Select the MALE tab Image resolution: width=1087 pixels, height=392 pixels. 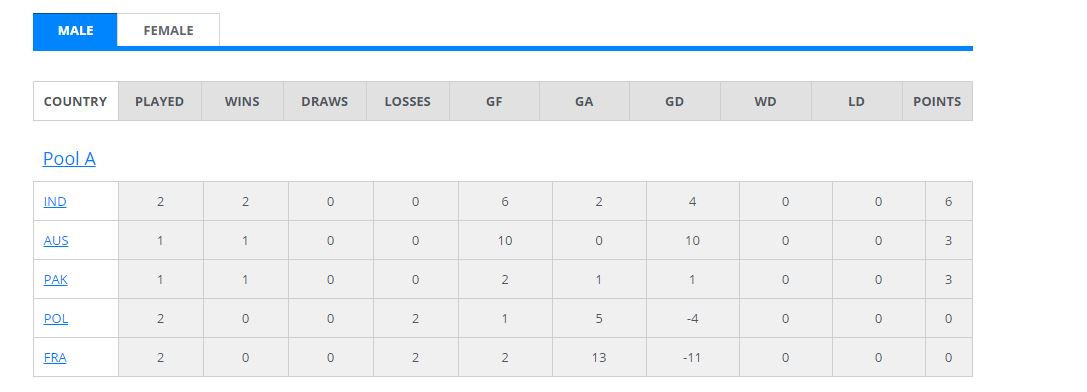pos(76,31)
